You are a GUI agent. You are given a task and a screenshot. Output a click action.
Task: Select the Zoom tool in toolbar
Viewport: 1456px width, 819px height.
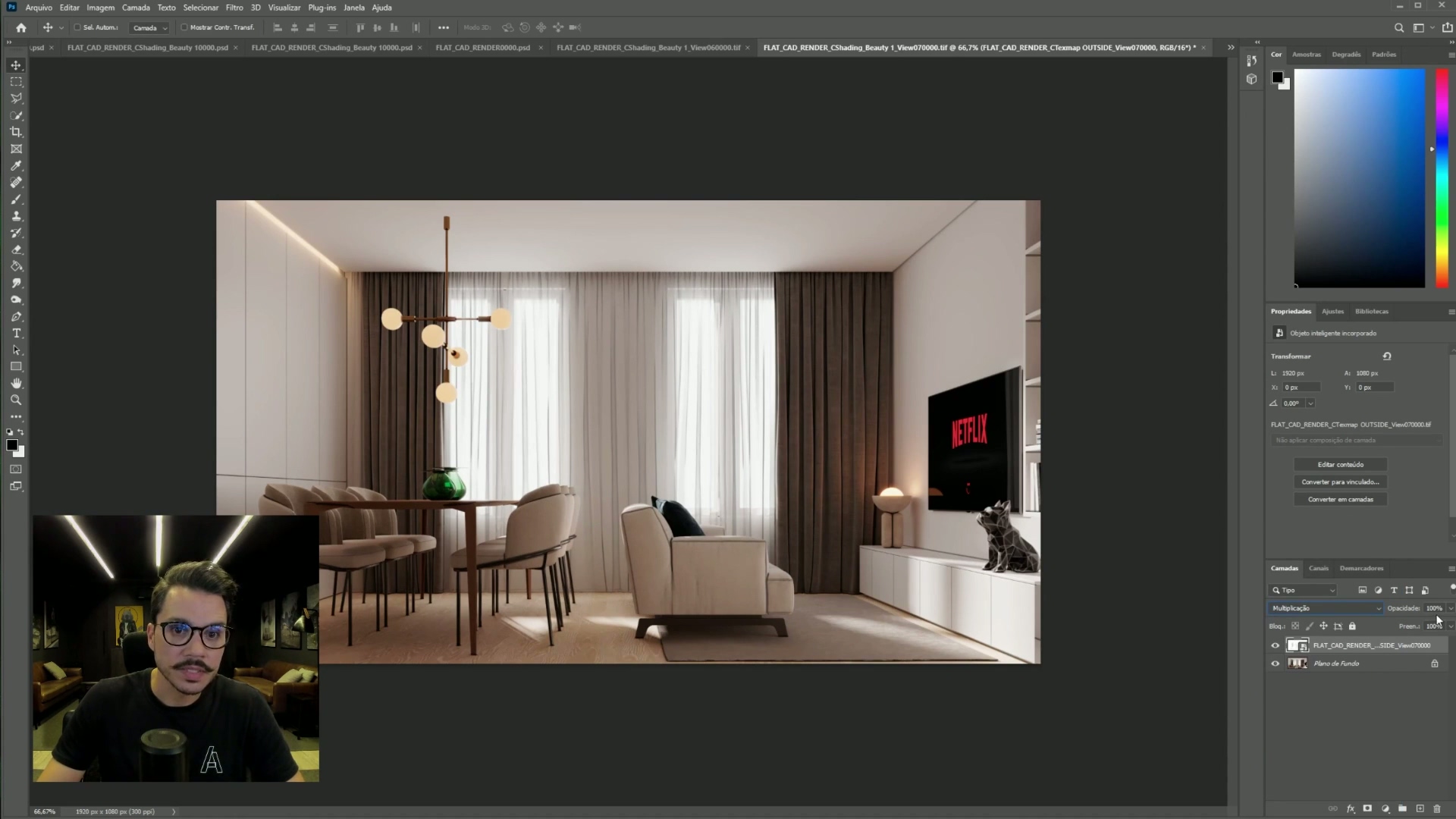[x=16, y=400]
